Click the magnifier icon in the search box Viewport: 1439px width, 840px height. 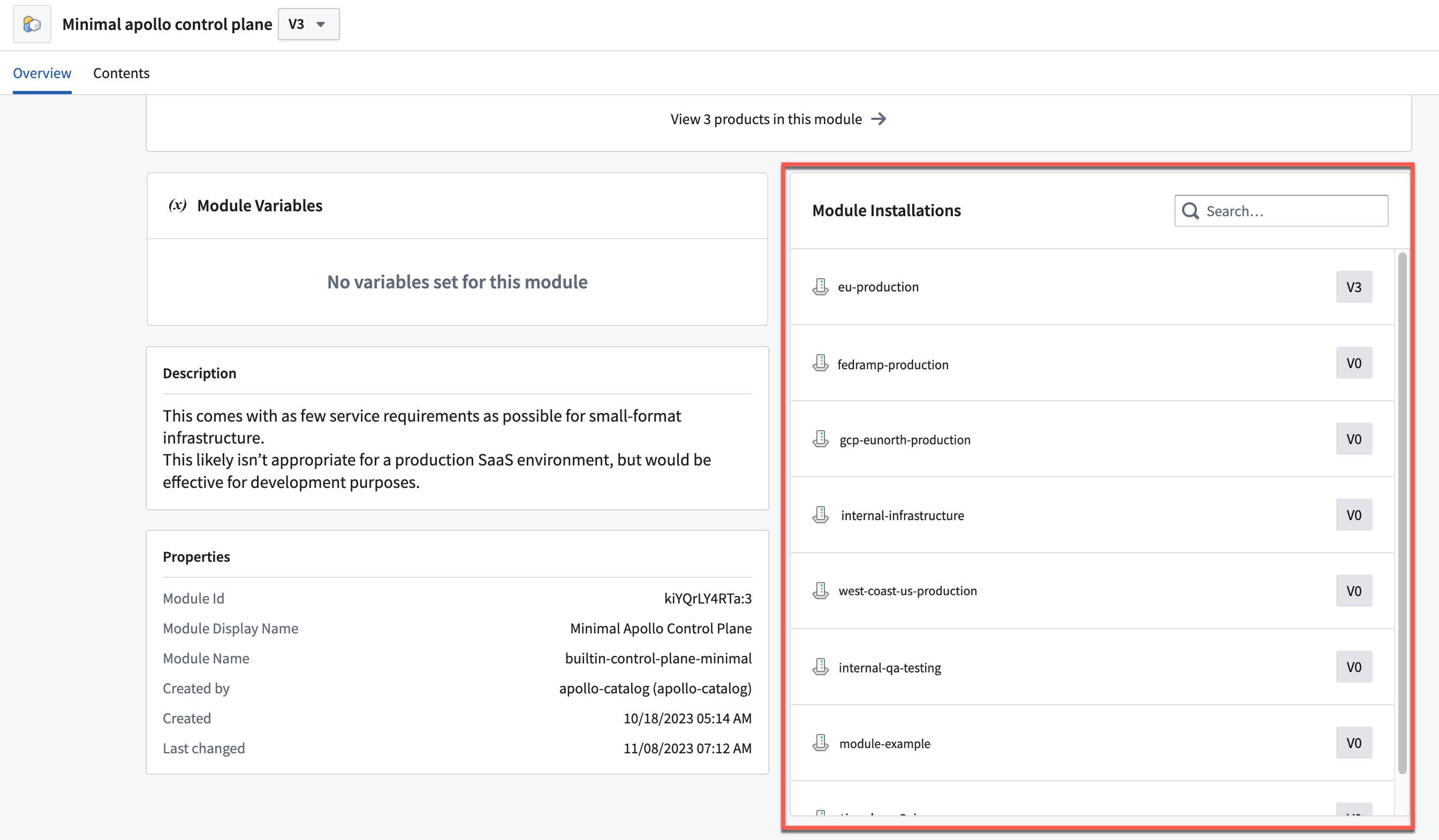click(1190, 211)
